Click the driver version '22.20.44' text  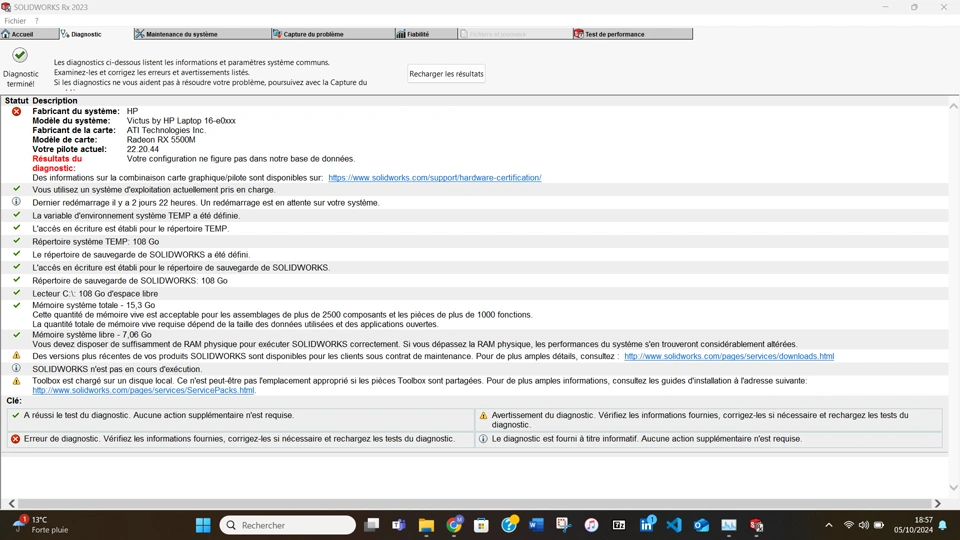point(143,149)
